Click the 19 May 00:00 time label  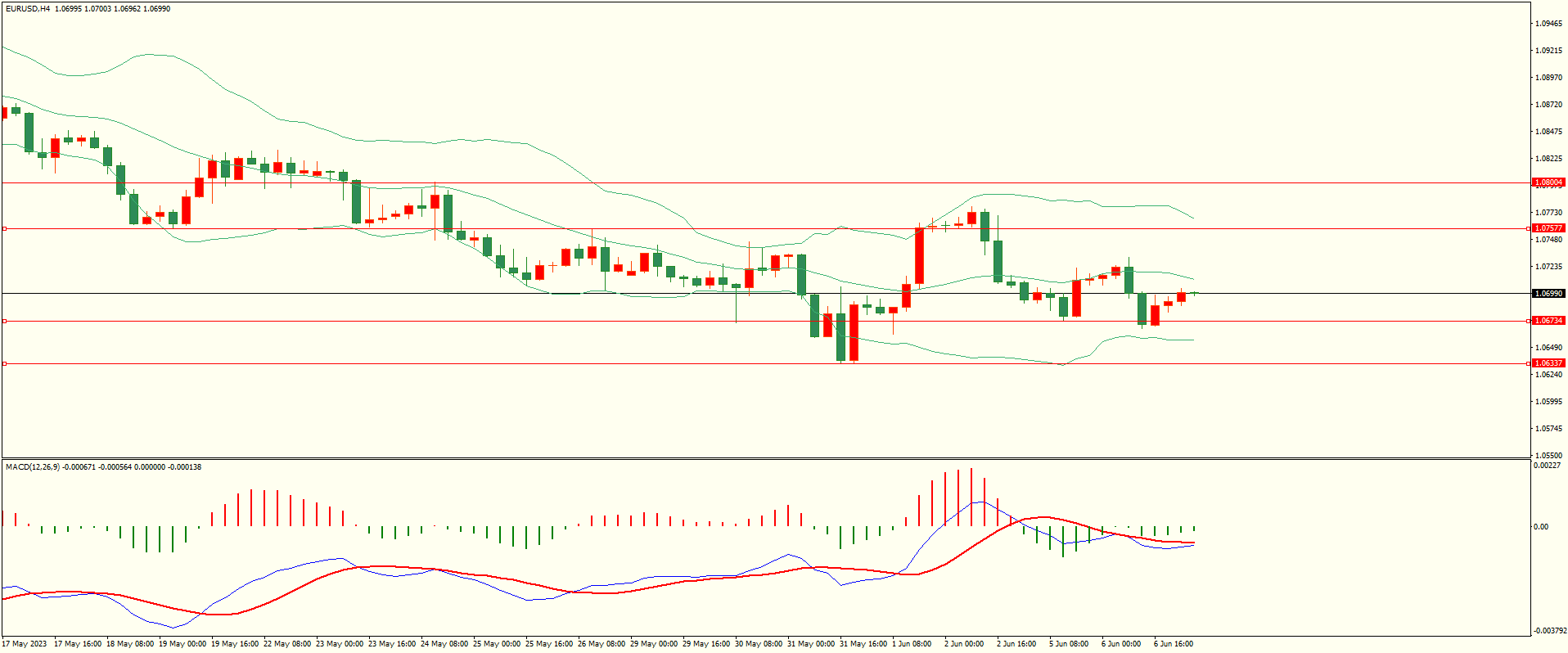click(182, 644)
